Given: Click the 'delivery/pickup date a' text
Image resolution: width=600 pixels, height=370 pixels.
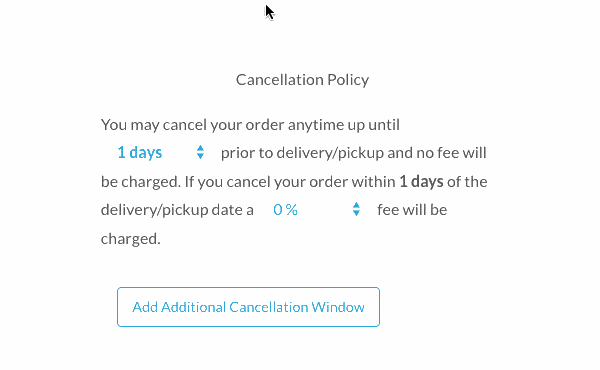Looking at the screenshot, I should [177, 210].
